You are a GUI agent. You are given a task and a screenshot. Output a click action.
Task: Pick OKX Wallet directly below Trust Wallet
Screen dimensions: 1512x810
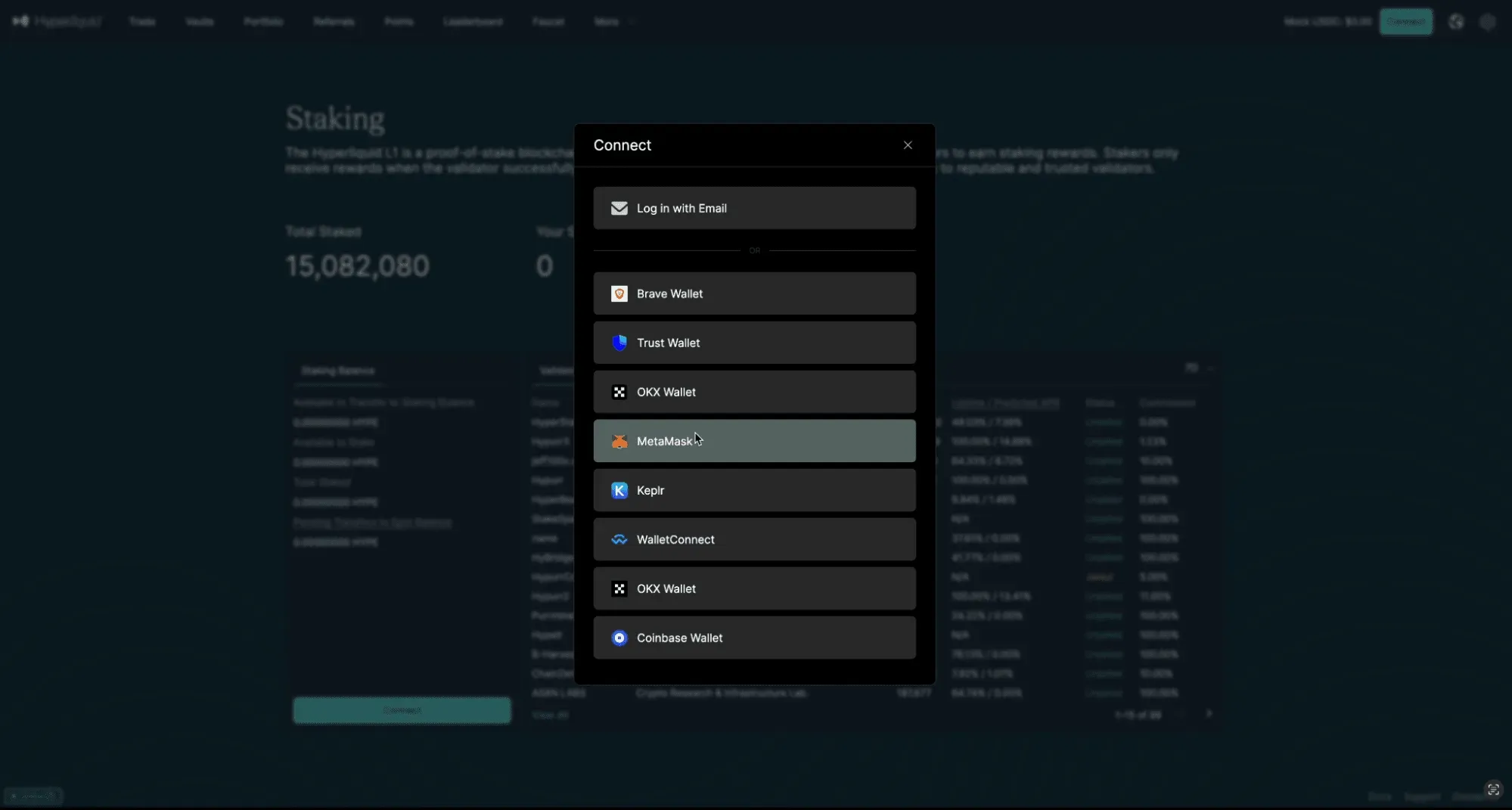point(754,392)
